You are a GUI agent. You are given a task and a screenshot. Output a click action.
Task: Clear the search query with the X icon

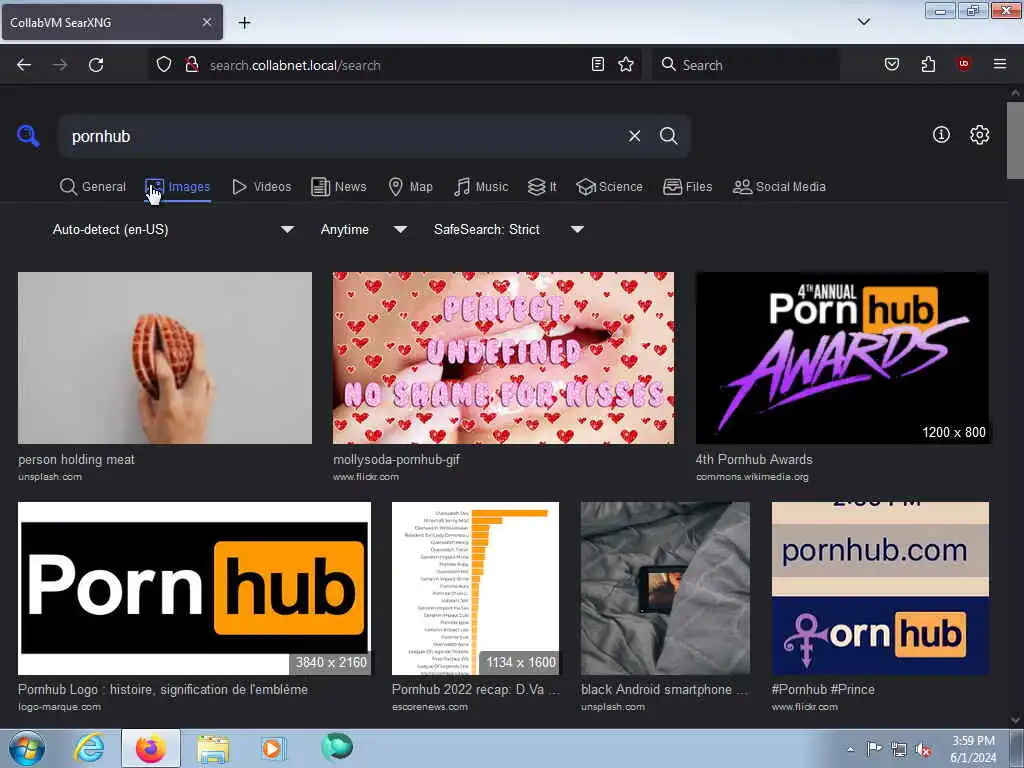click(x=634, y=136)
